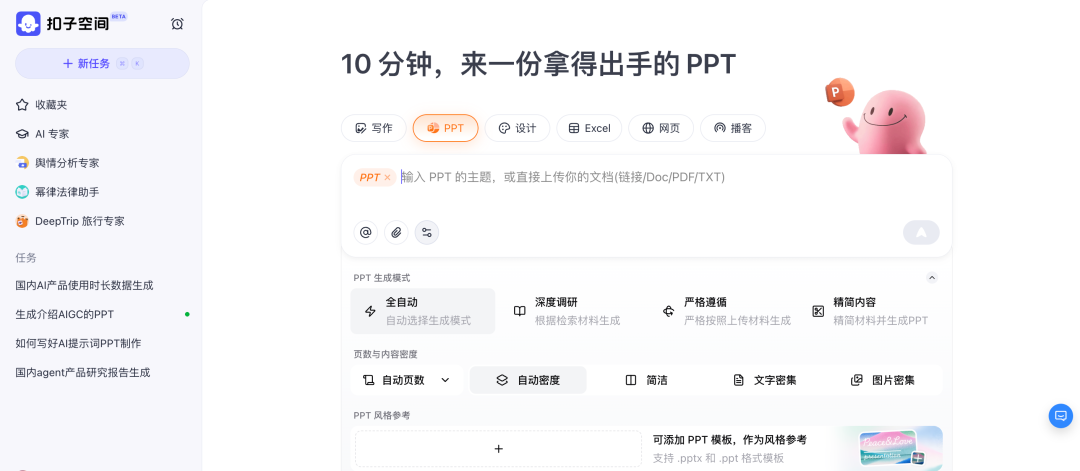Click the 扣子空间 logo icon
1080x471 pixels.
[28, 24]
